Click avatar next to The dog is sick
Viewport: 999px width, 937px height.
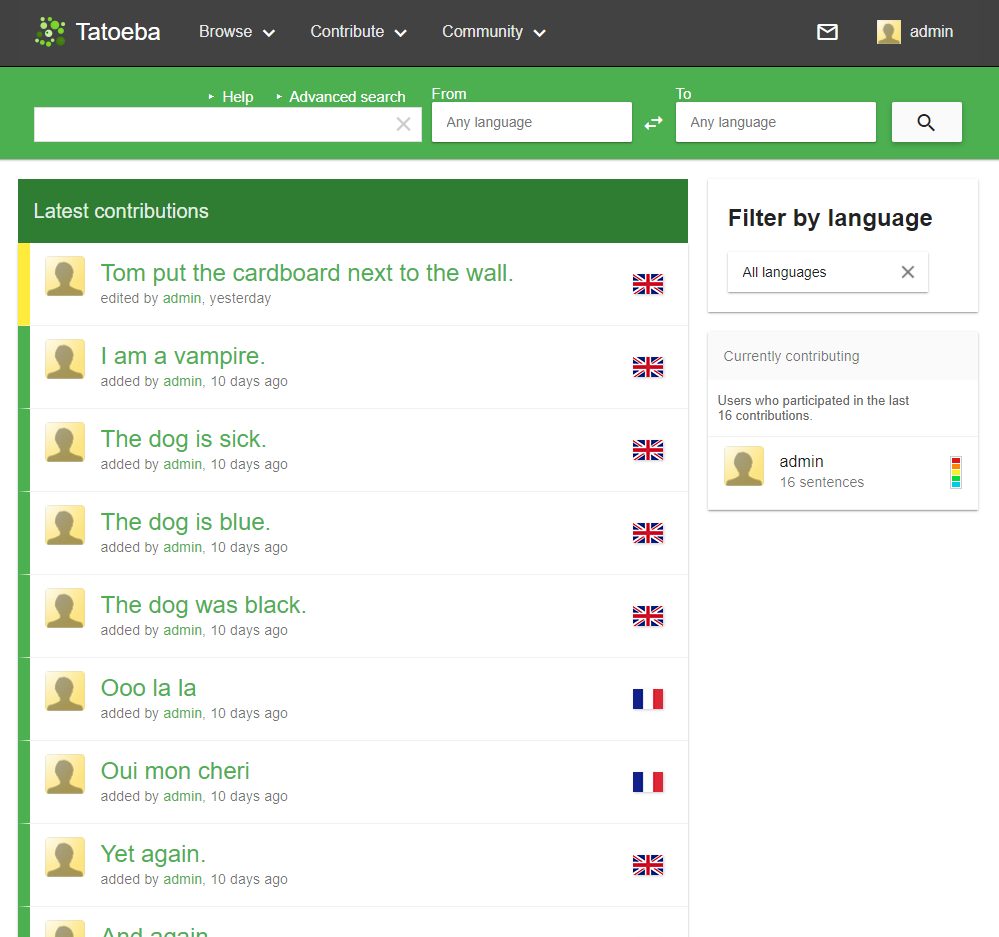point(65,442)
